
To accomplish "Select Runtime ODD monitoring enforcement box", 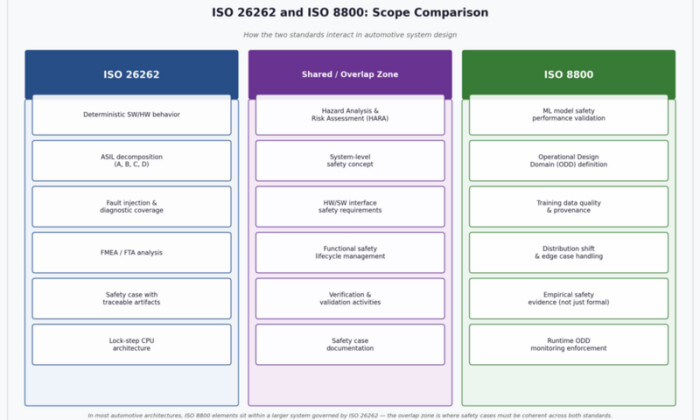I will (x=568, y=344).
